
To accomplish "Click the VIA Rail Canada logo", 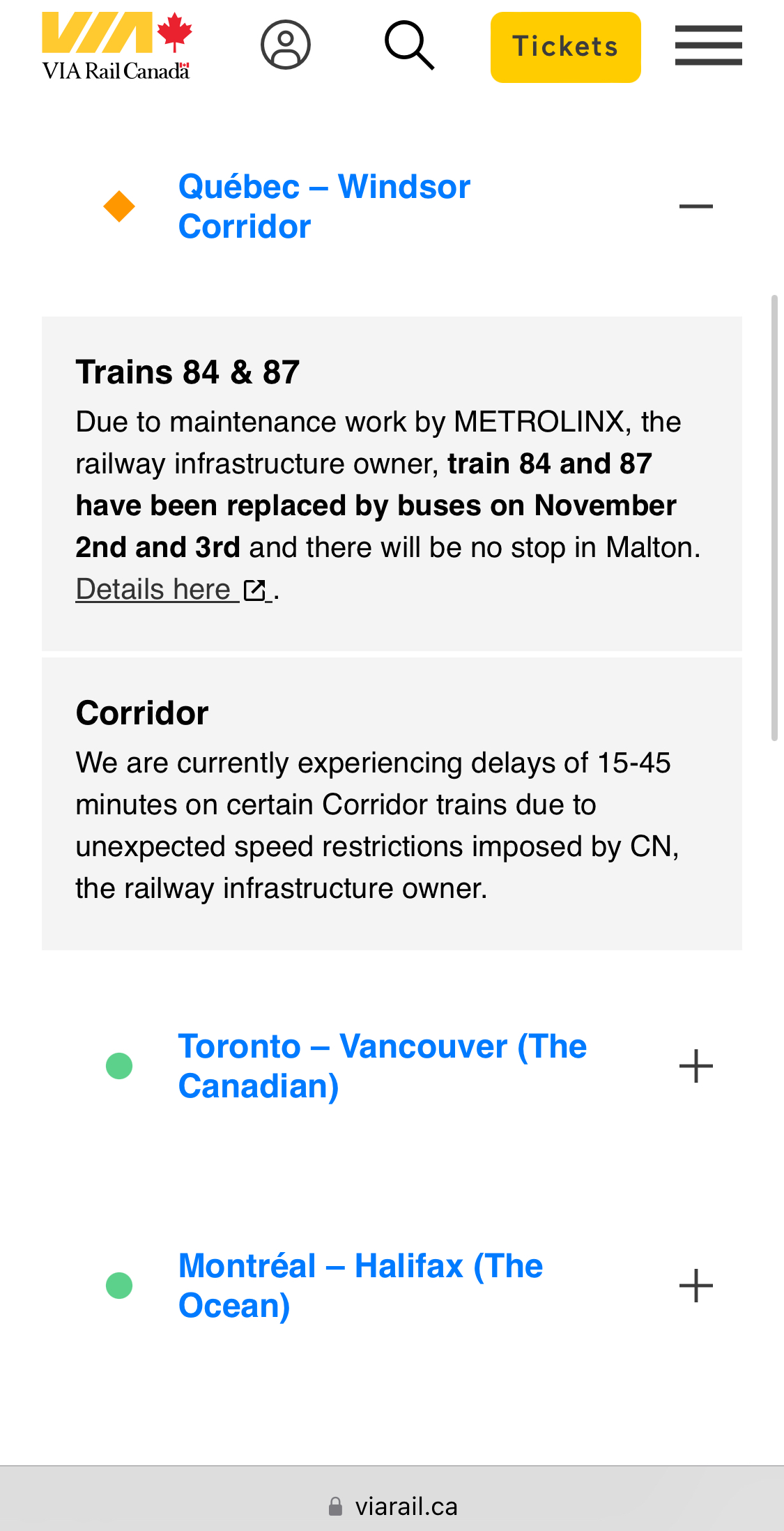I will [116, 46].
